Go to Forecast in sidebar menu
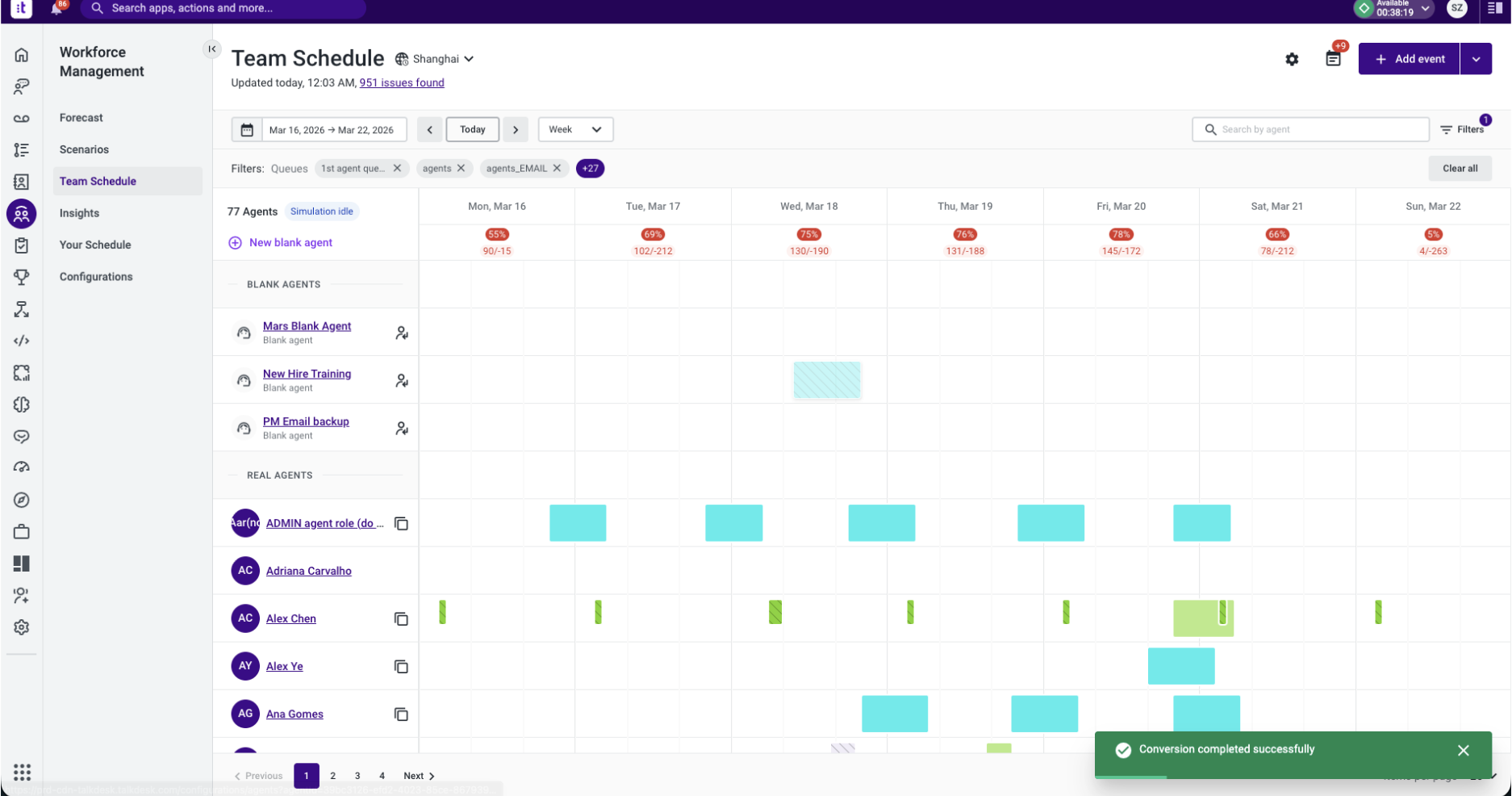 81,118
